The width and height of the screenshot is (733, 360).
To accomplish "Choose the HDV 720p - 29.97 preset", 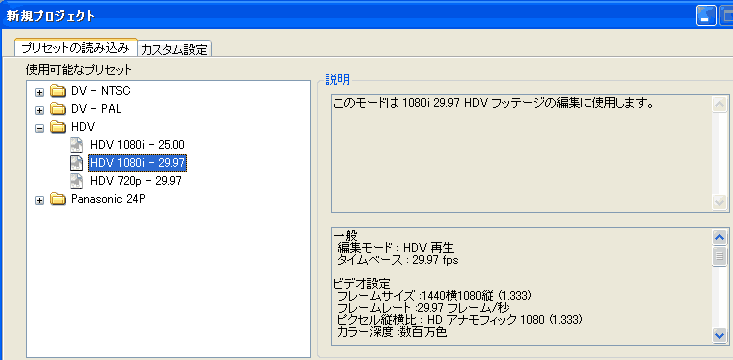I will [x=136, y=181].
